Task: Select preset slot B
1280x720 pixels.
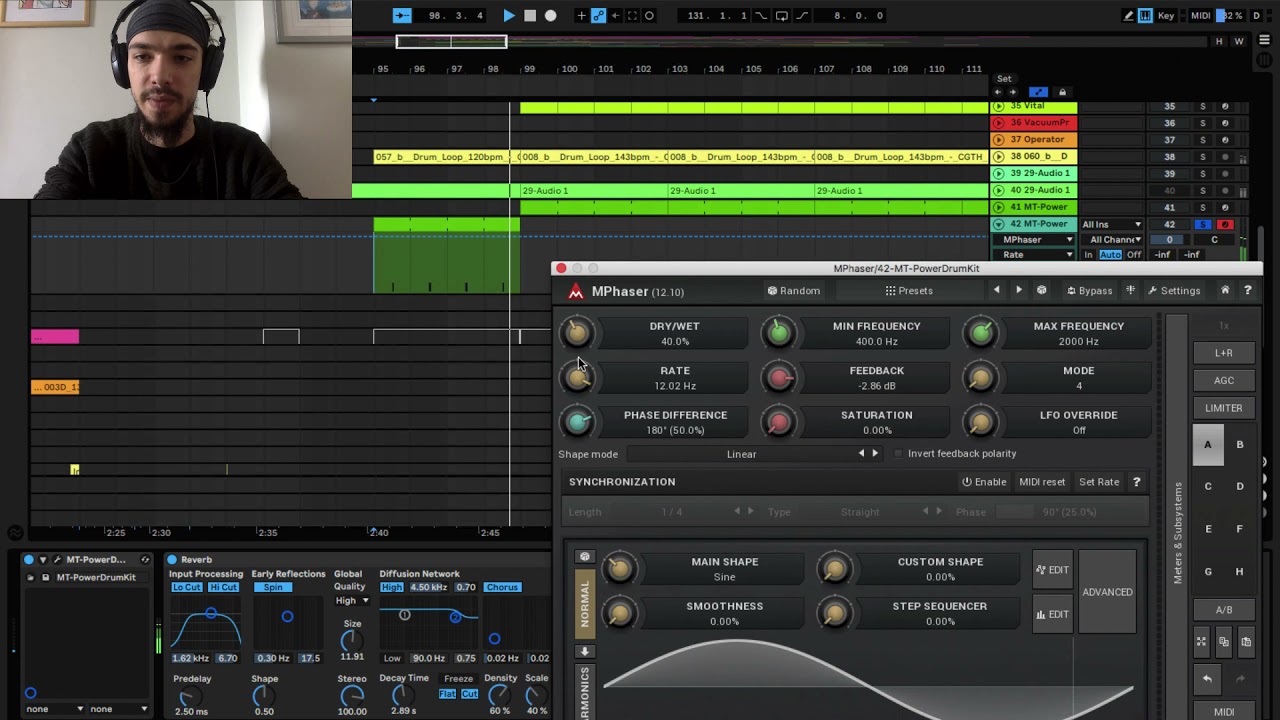Action: (x=1240, y=445)
